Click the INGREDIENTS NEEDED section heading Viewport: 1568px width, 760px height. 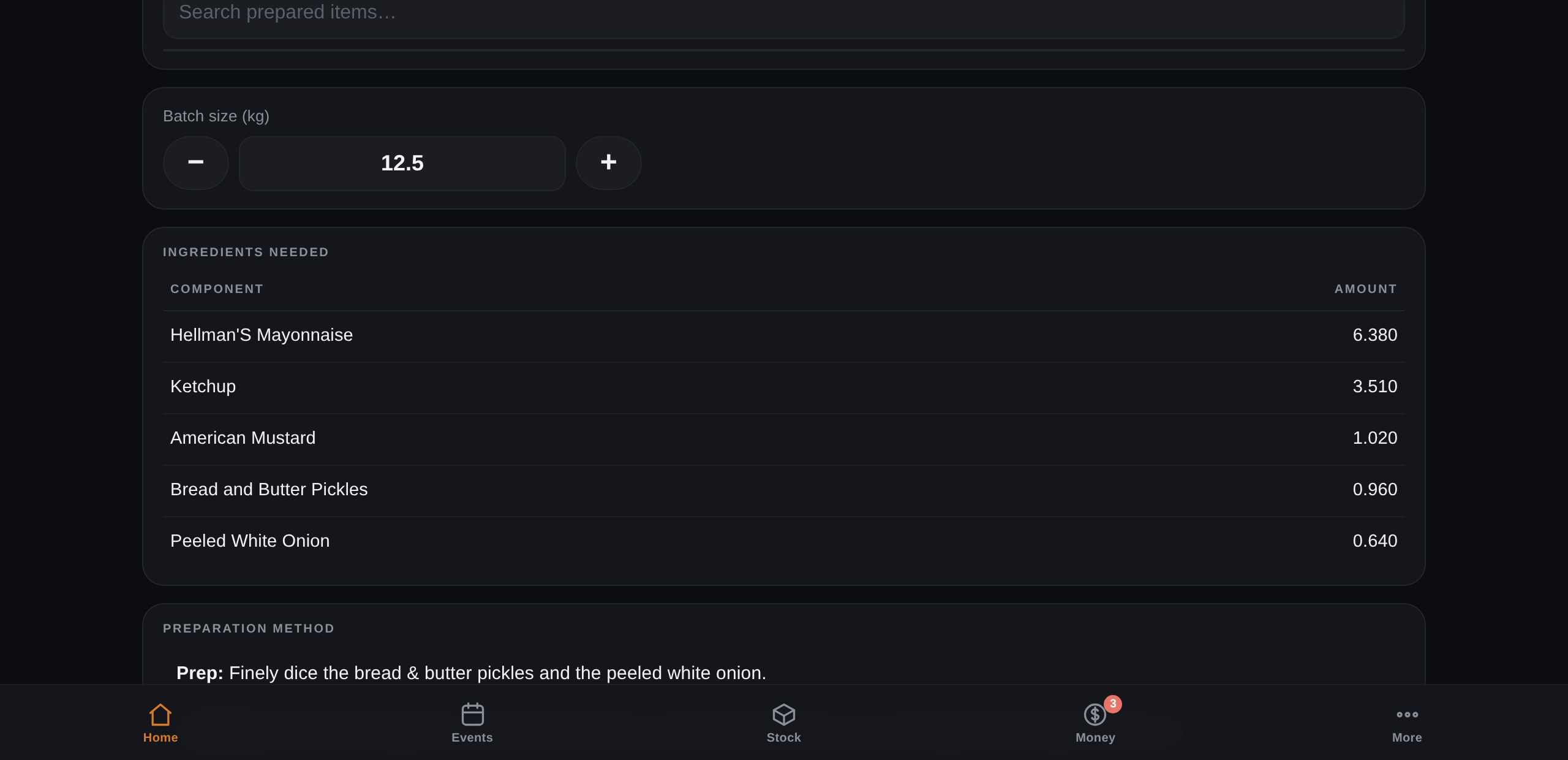pos(246,252)
